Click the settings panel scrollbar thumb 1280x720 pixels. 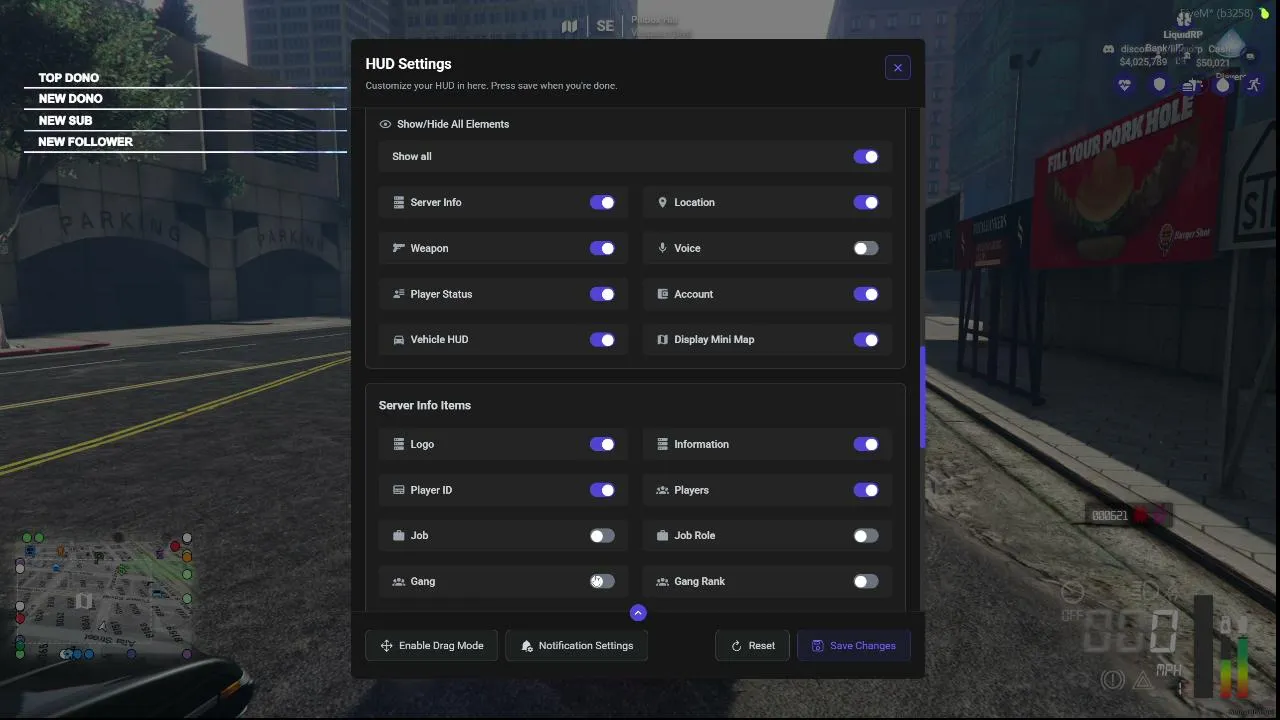tap(923, 397)
